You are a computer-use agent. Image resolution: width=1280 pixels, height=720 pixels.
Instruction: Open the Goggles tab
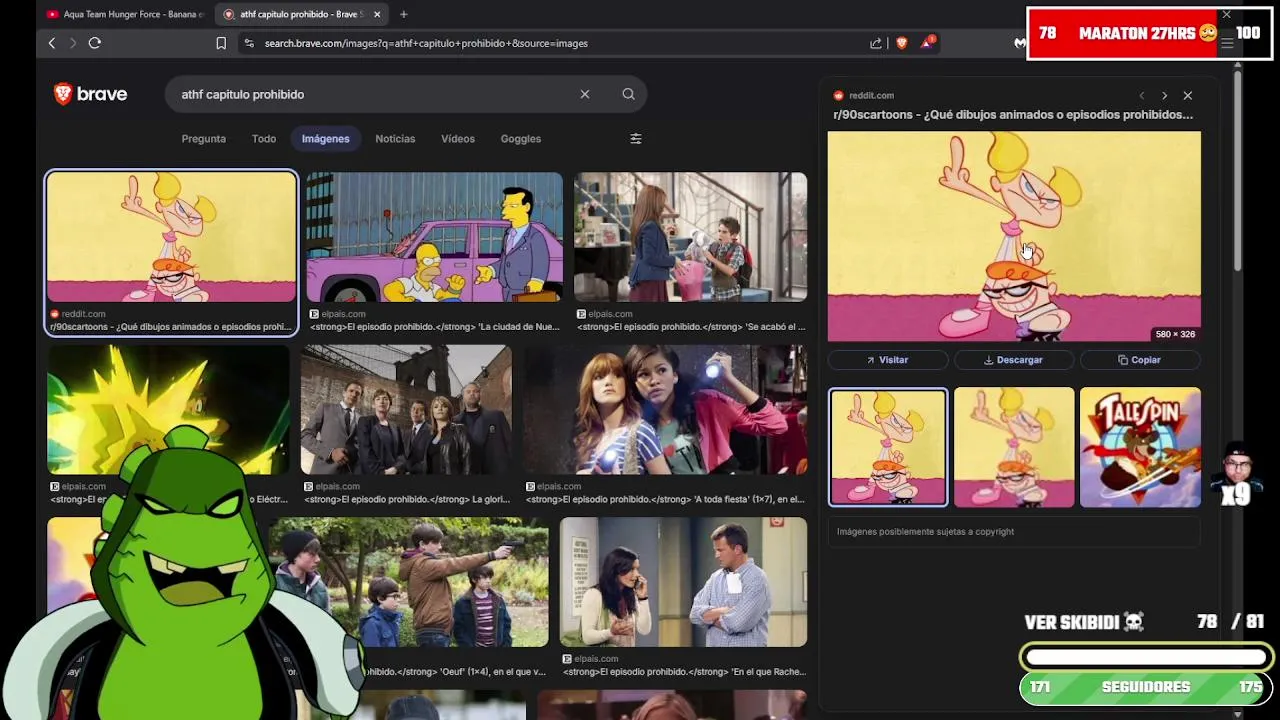521,139
